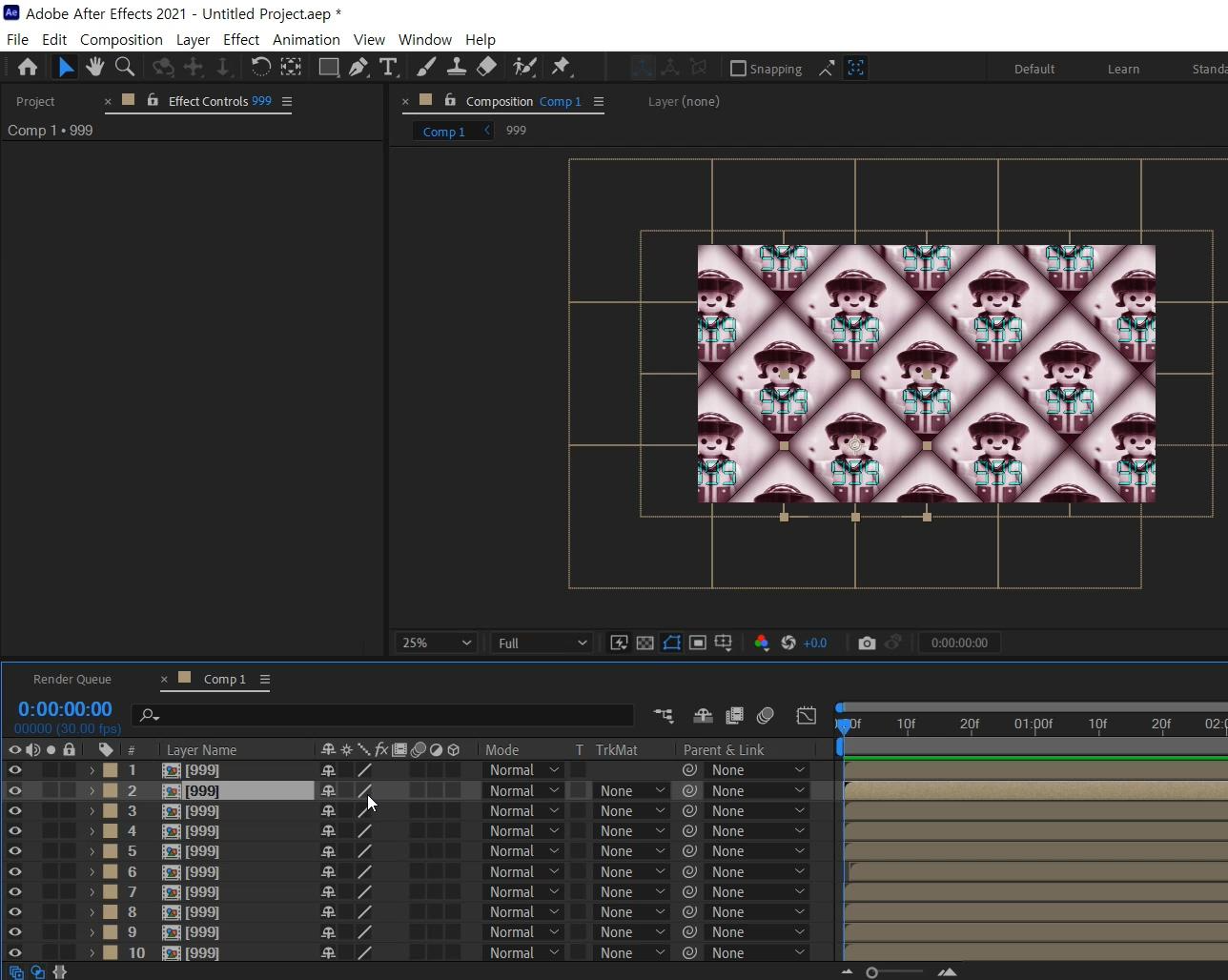Select the Selection (arrow) tool
Screen dimensions: 1228x980
[65, 67]
